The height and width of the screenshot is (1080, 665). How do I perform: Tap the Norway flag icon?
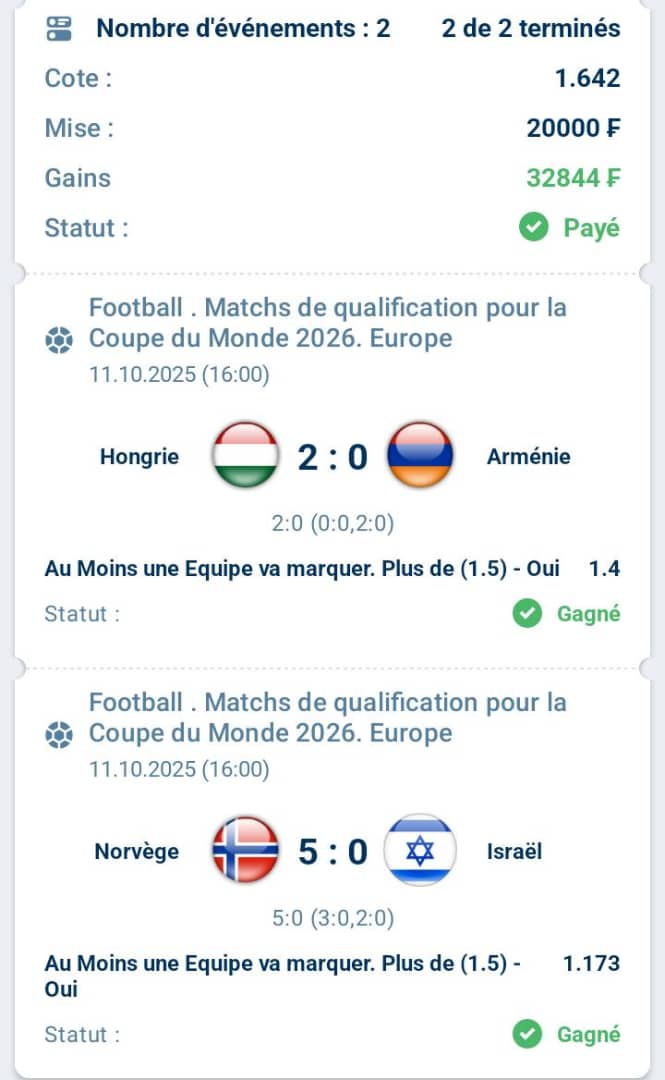(x=245, y=851)
